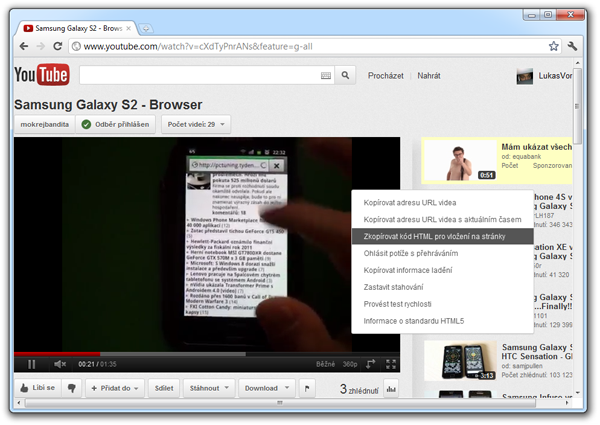Viewport: 600px width, 425px height.
Task: Click the Sdílet share button
Action: [164, 388]
